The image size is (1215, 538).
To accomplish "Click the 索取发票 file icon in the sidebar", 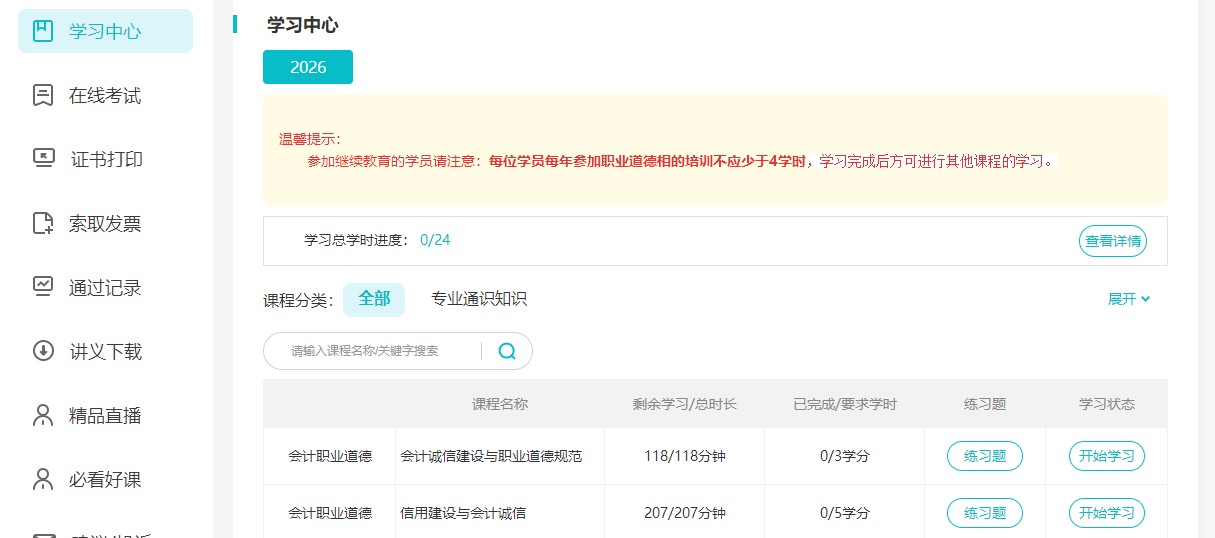I will tap(43, 223).
